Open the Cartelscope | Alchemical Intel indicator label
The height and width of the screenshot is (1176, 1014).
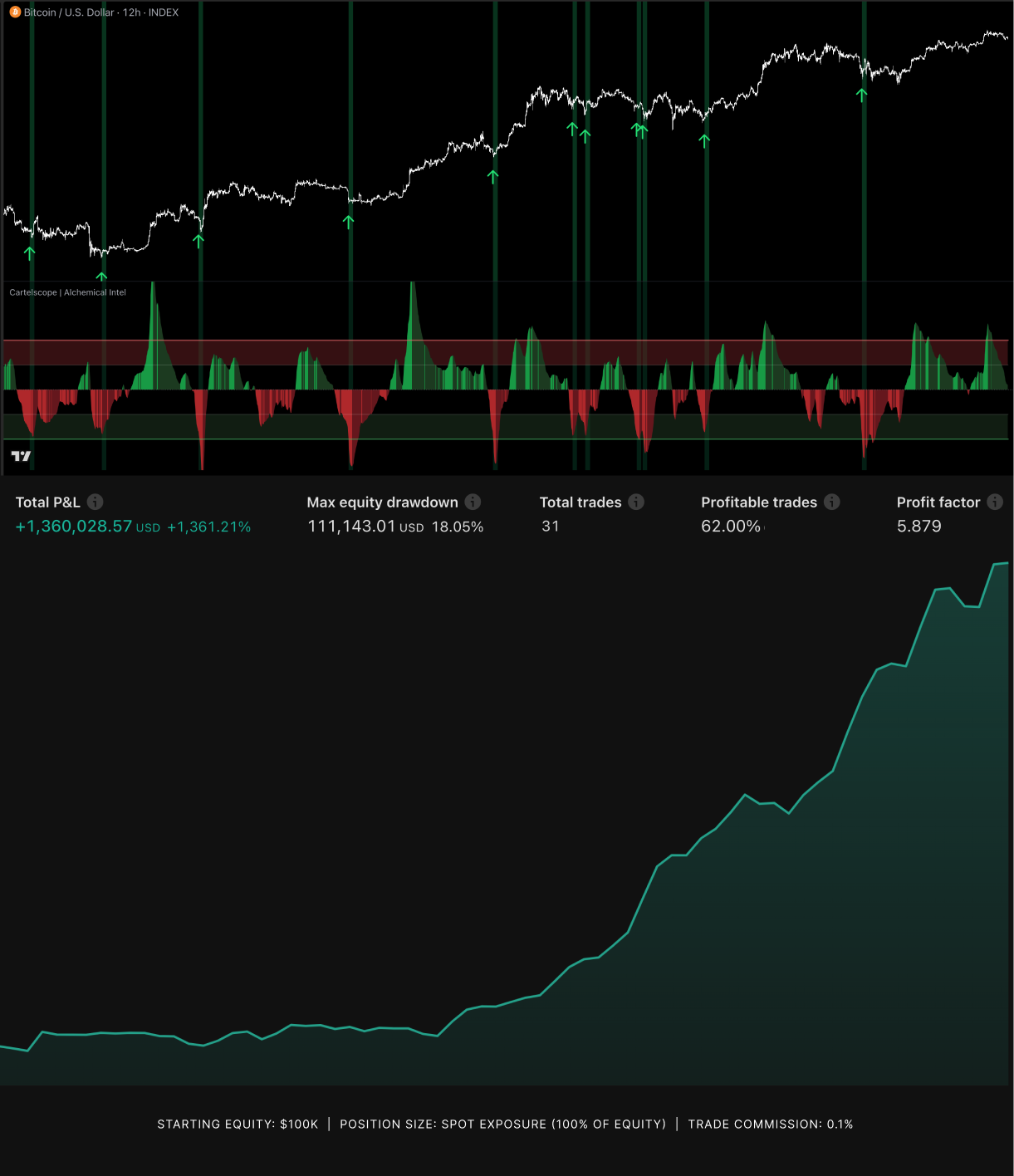pyautogui.click(x=67, y=292)
